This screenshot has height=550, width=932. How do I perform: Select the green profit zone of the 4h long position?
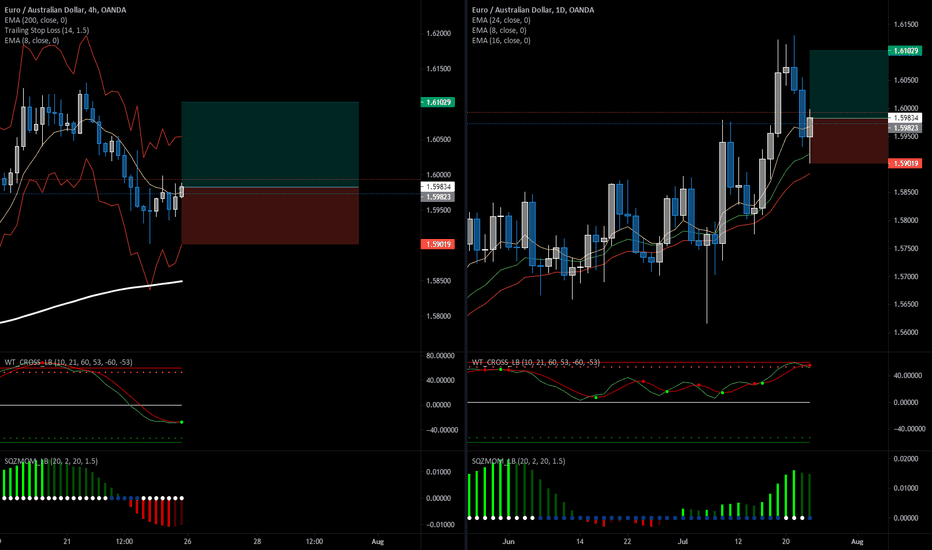(x=270, y=144)
